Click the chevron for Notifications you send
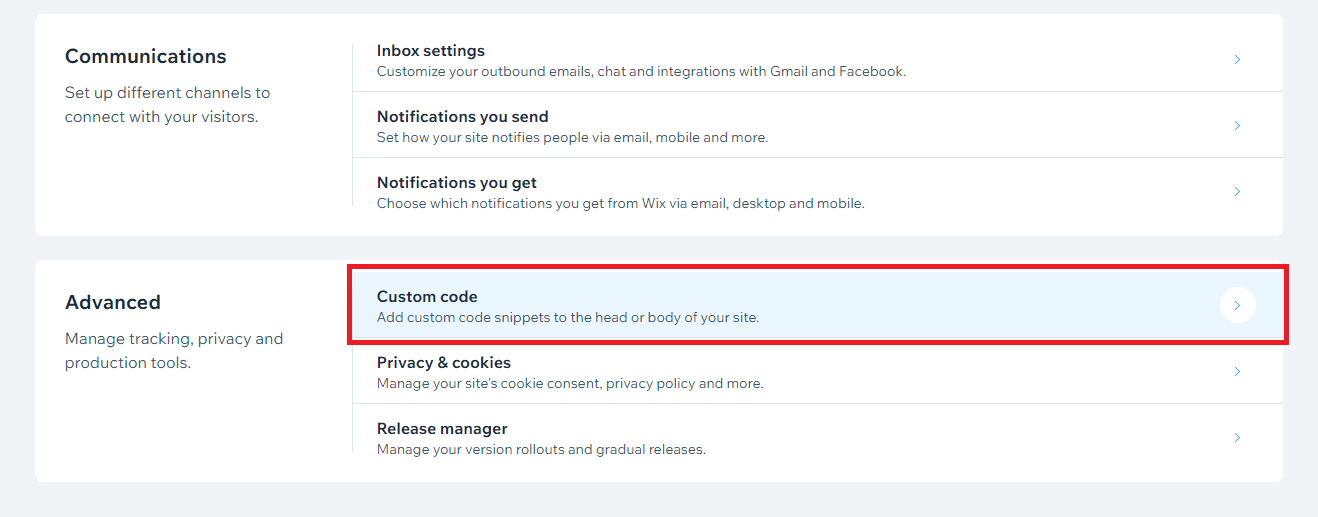The image size is (1318, 517). [x=1237, y=126]
